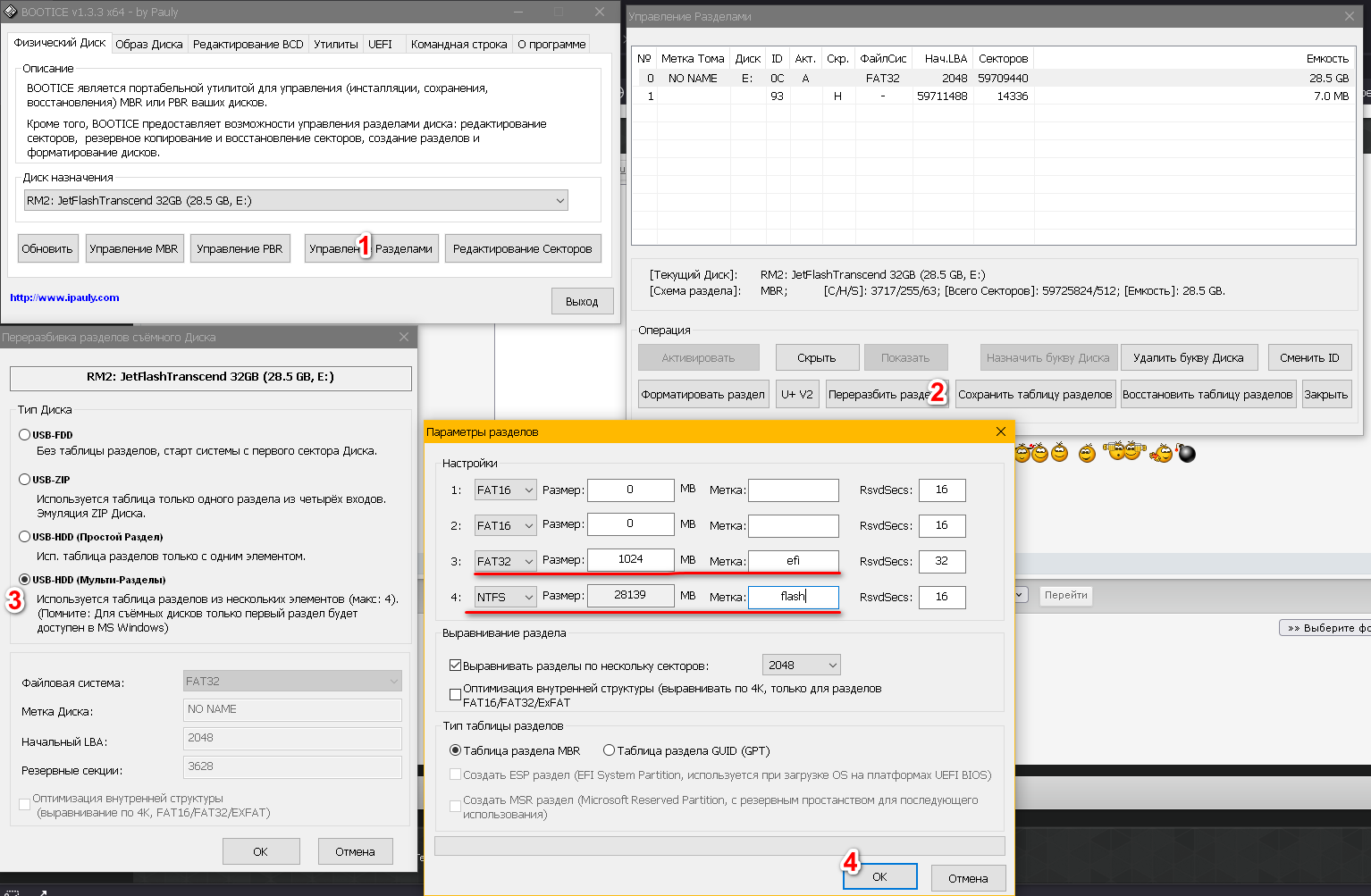Open the www.ipauly.com link
1371x896 pixels.
[64, 297]
